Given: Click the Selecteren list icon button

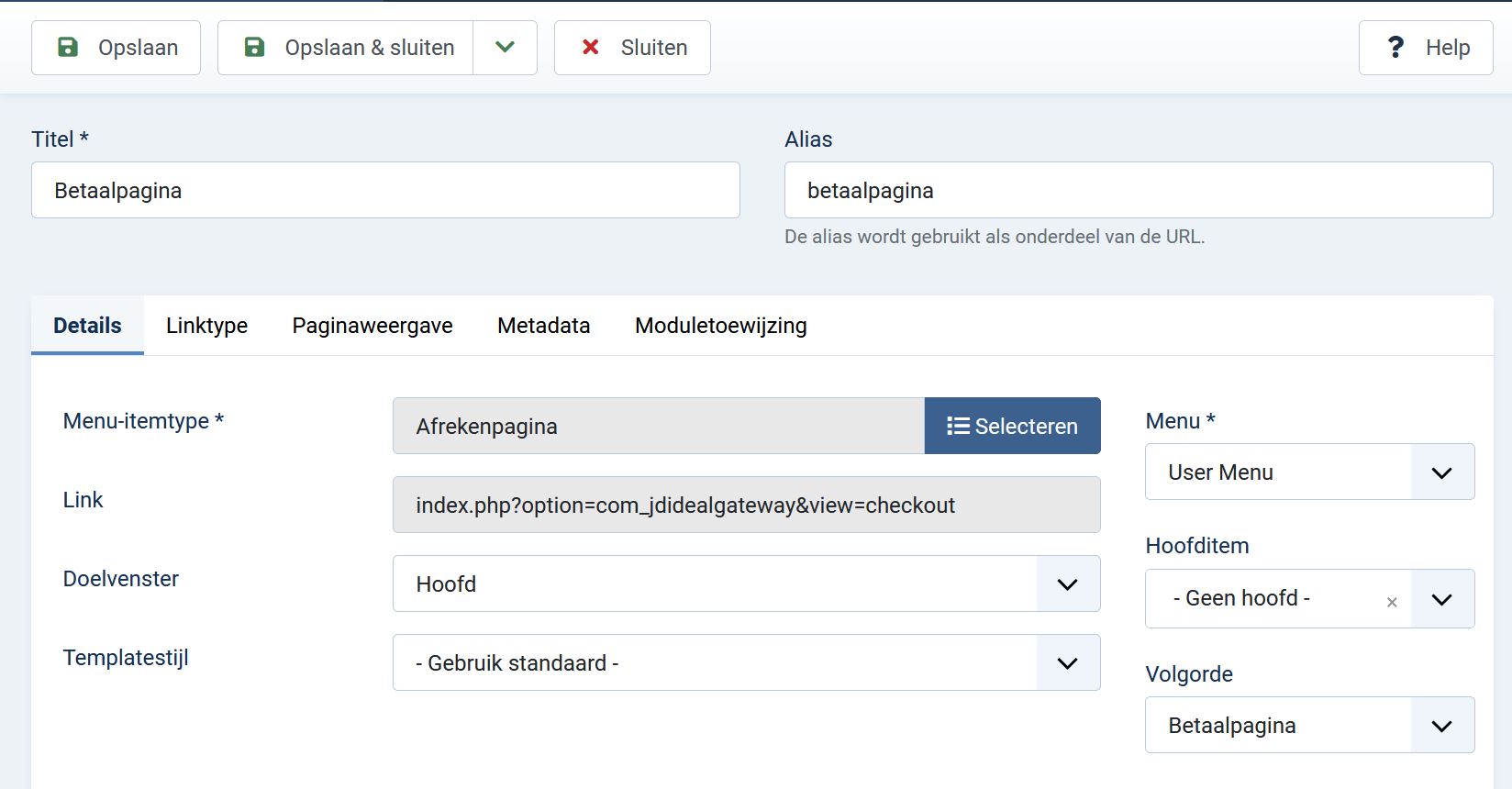Looking at the screenshot, I should coord(1012,426).
